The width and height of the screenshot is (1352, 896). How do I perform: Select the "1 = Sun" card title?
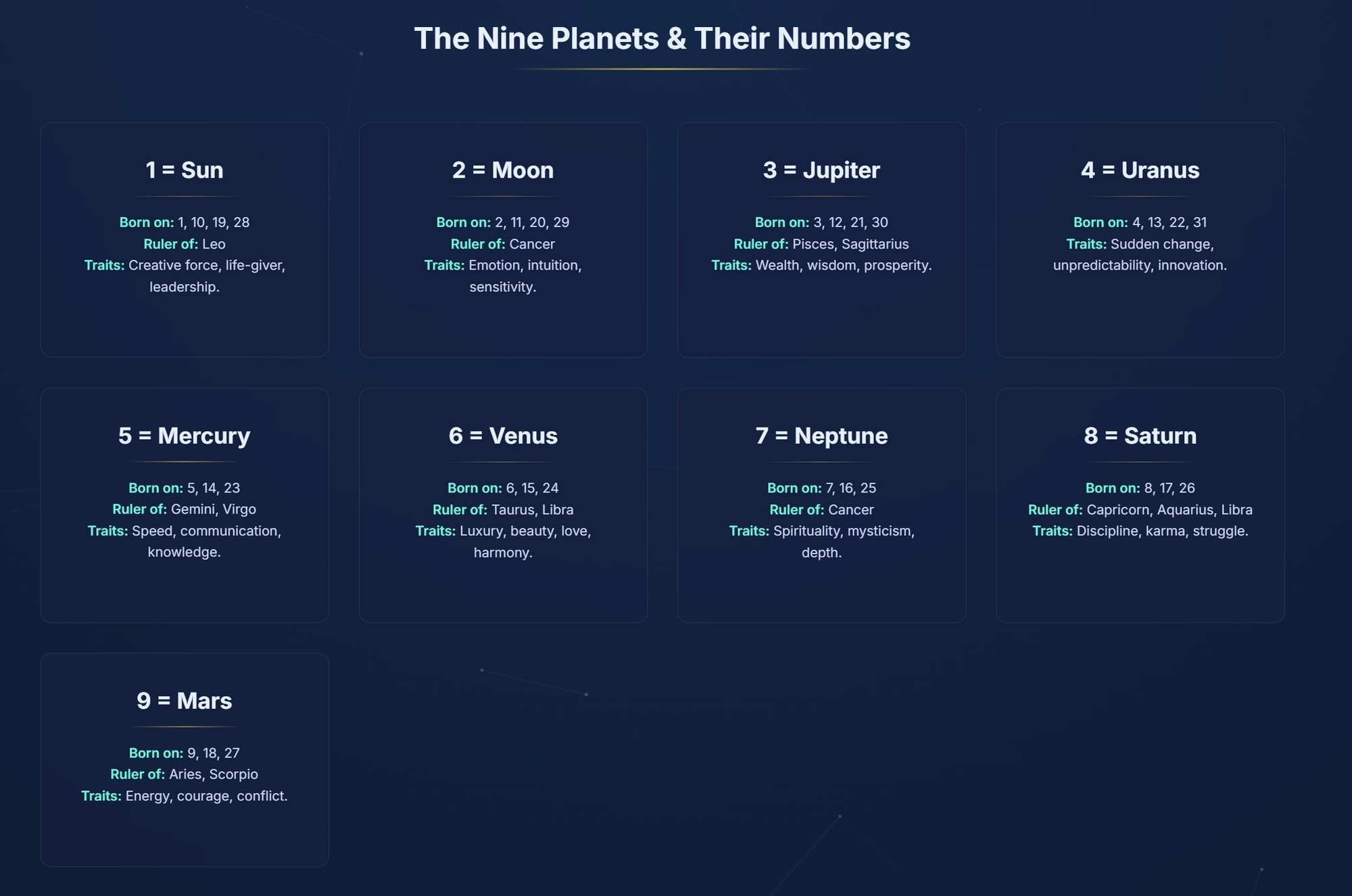(185, 170)
